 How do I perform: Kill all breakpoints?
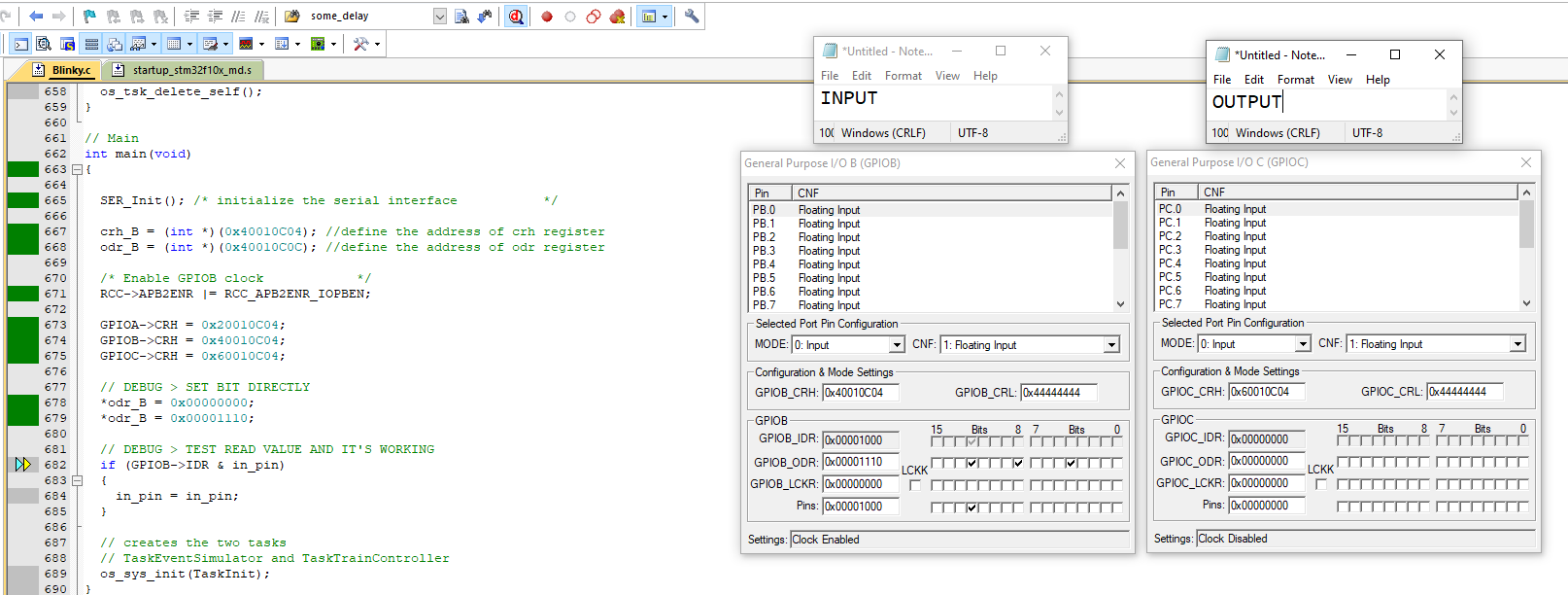(x=617, y=17)
